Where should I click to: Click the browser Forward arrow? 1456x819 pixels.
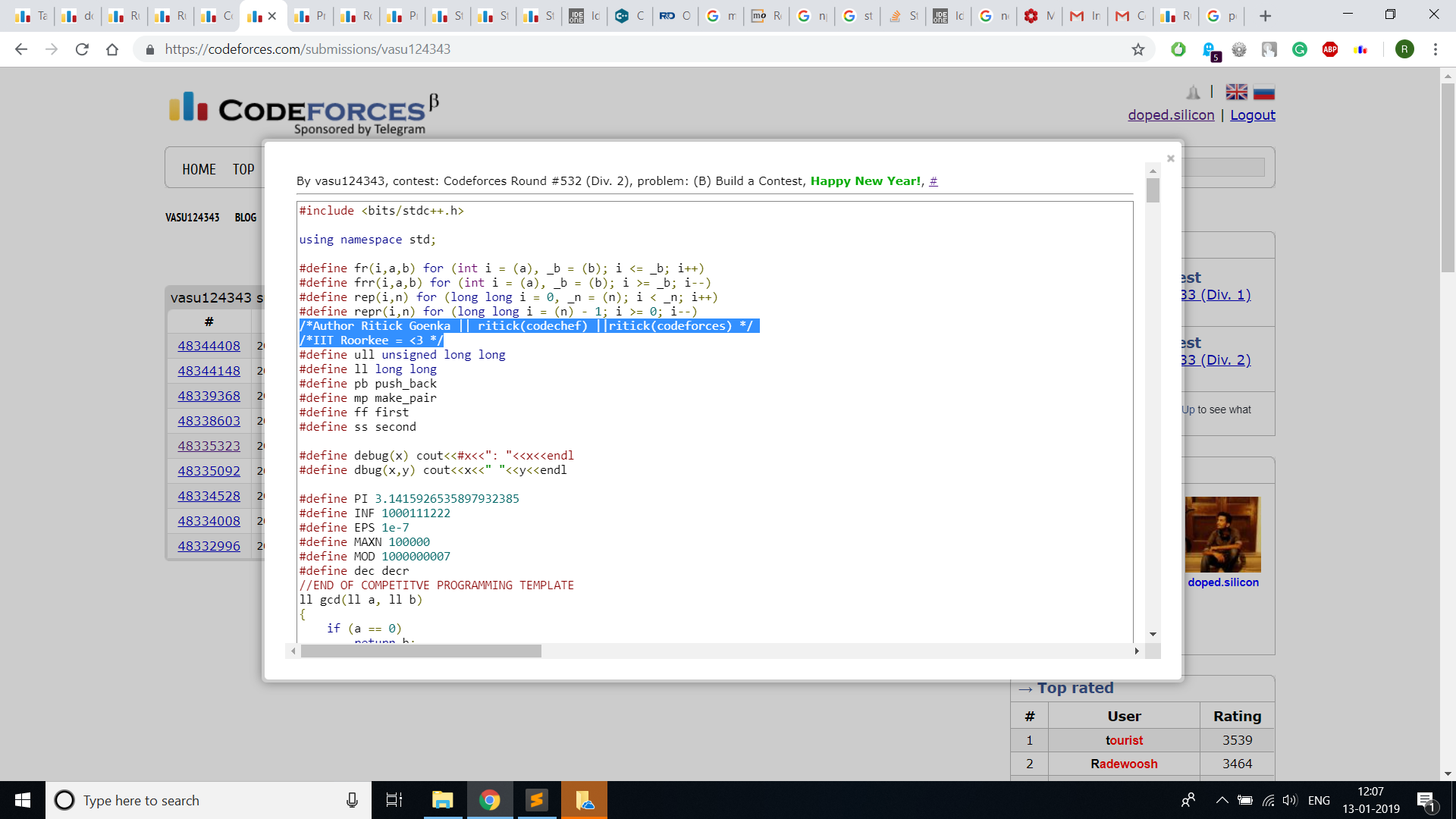point(52,49)
